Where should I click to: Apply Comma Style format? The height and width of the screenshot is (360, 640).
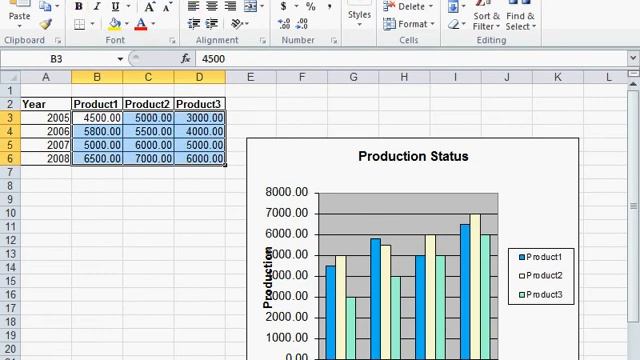329,6
